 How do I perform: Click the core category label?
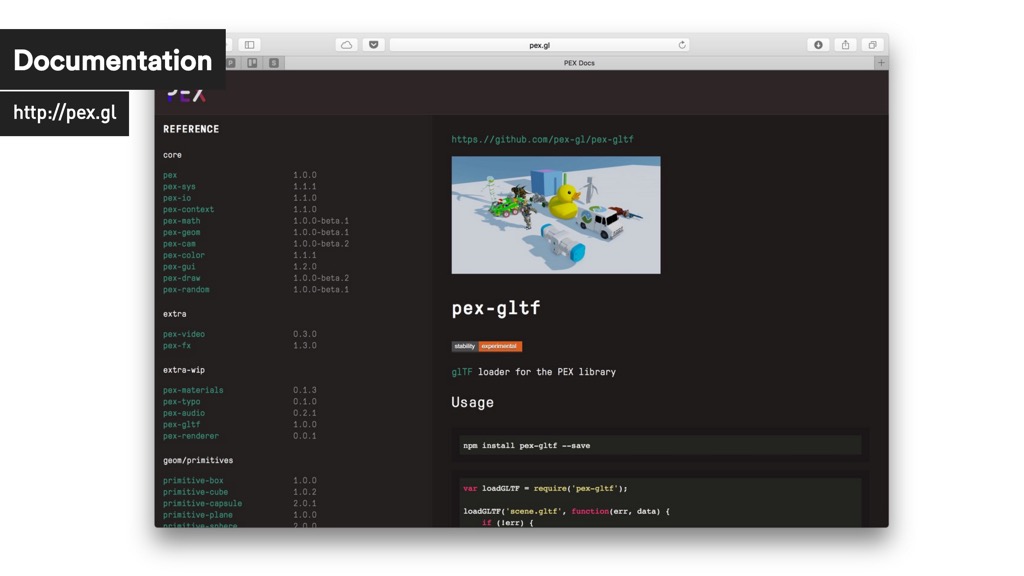coord(172,155)
